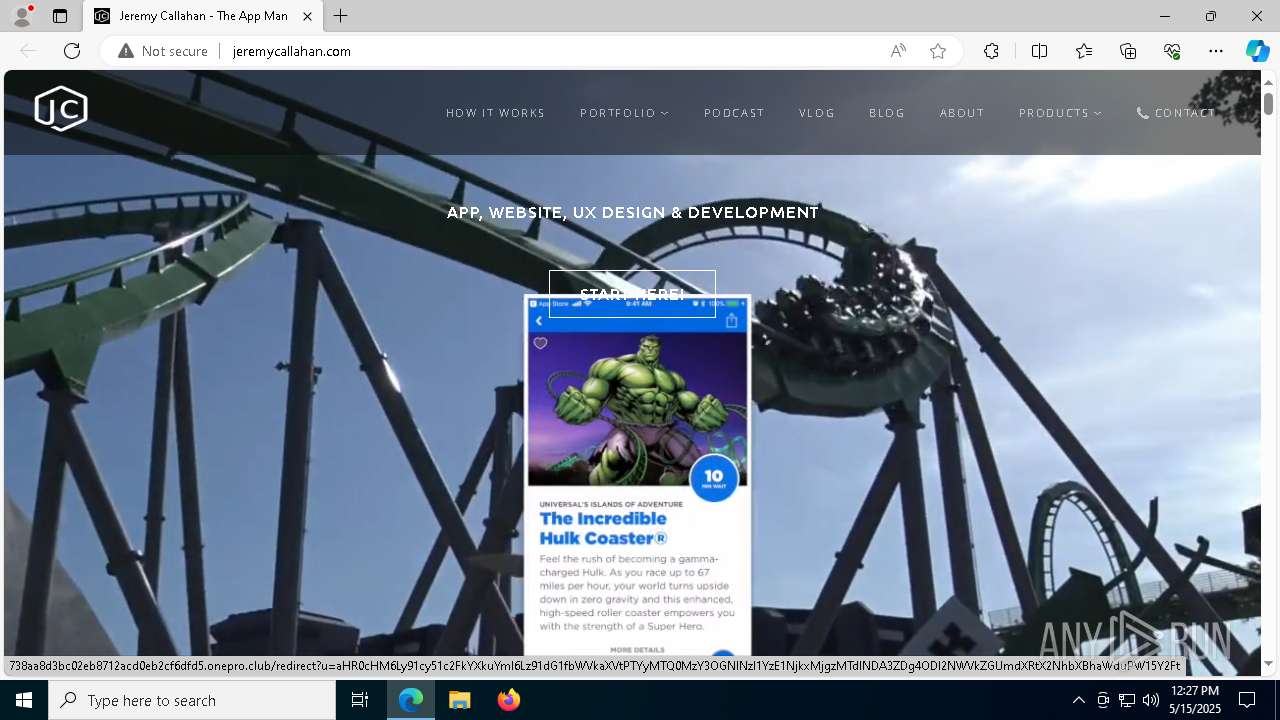Launch the Copilot sidebar
The width and height of the screenshot is (1280, 720).
pos(1257,51)
